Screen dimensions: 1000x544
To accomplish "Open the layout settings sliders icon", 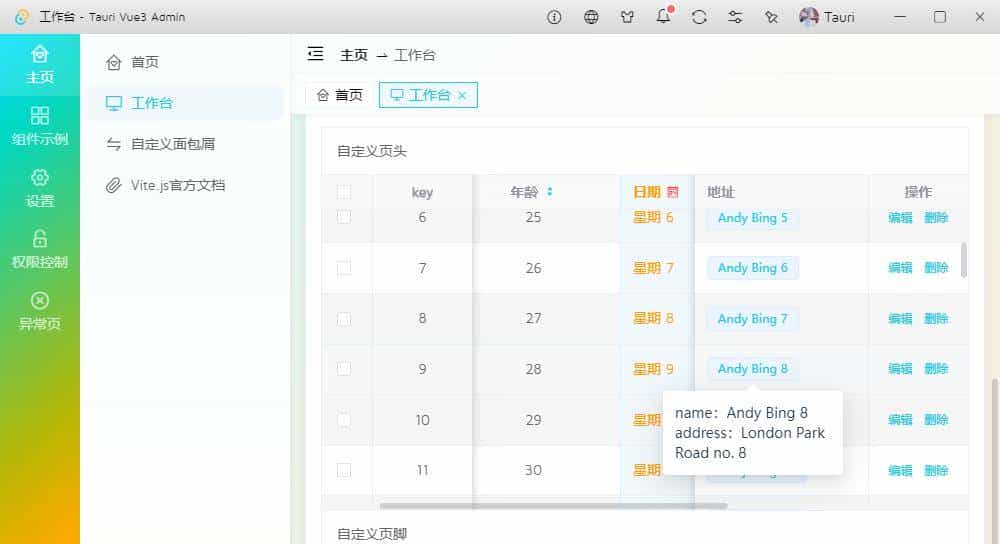I will tap(735, 17).
